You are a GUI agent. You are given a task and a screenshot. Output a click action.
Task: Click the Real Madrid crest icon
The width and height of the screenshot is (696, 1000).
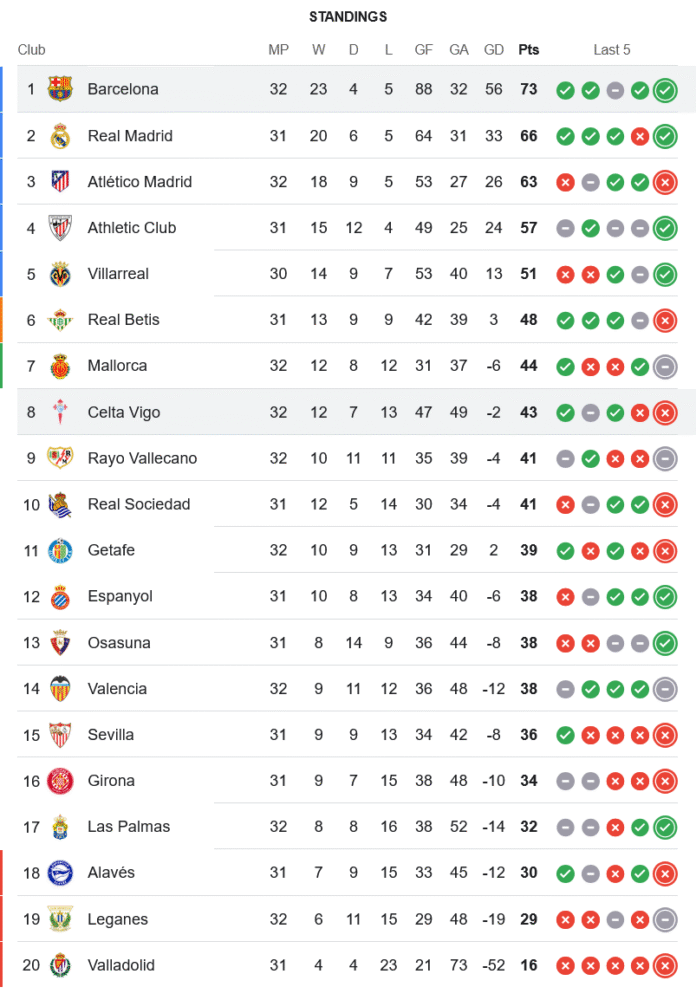tap(60, 136)
